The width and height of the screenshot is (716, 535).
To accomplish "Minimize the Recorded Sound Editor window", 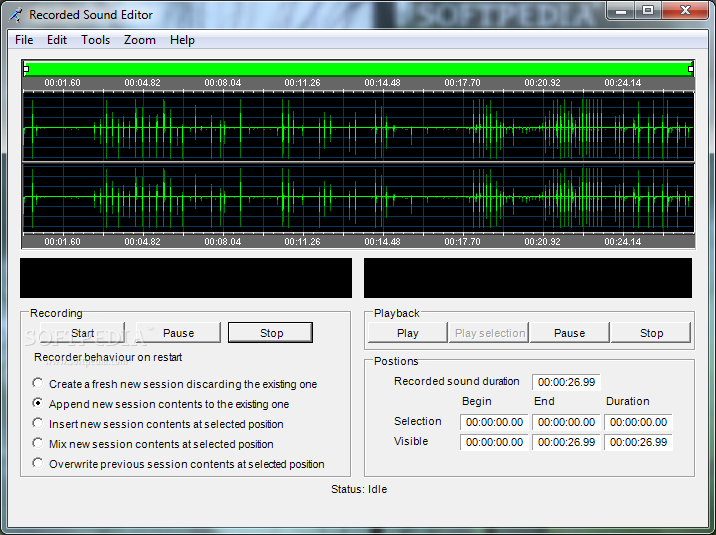I will [621, 10].
